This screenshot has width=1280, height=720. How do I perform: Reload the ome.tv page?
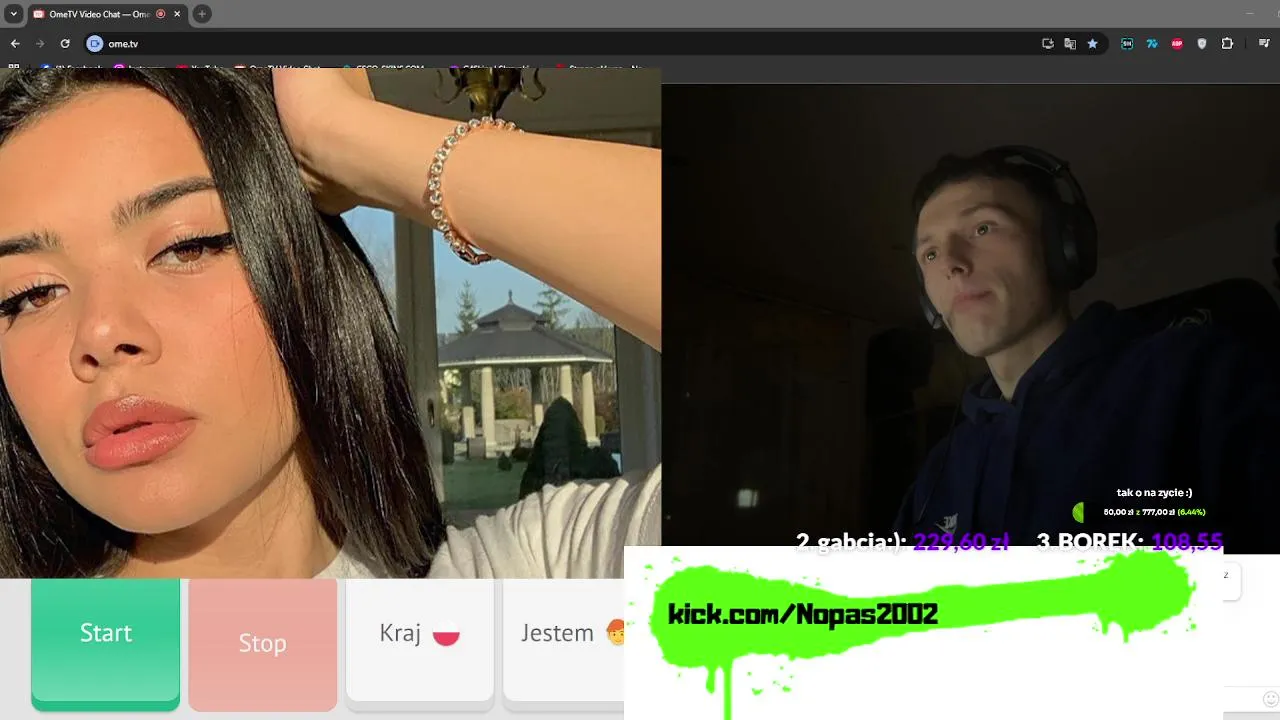pyautogui.click(x=65, y=44)
